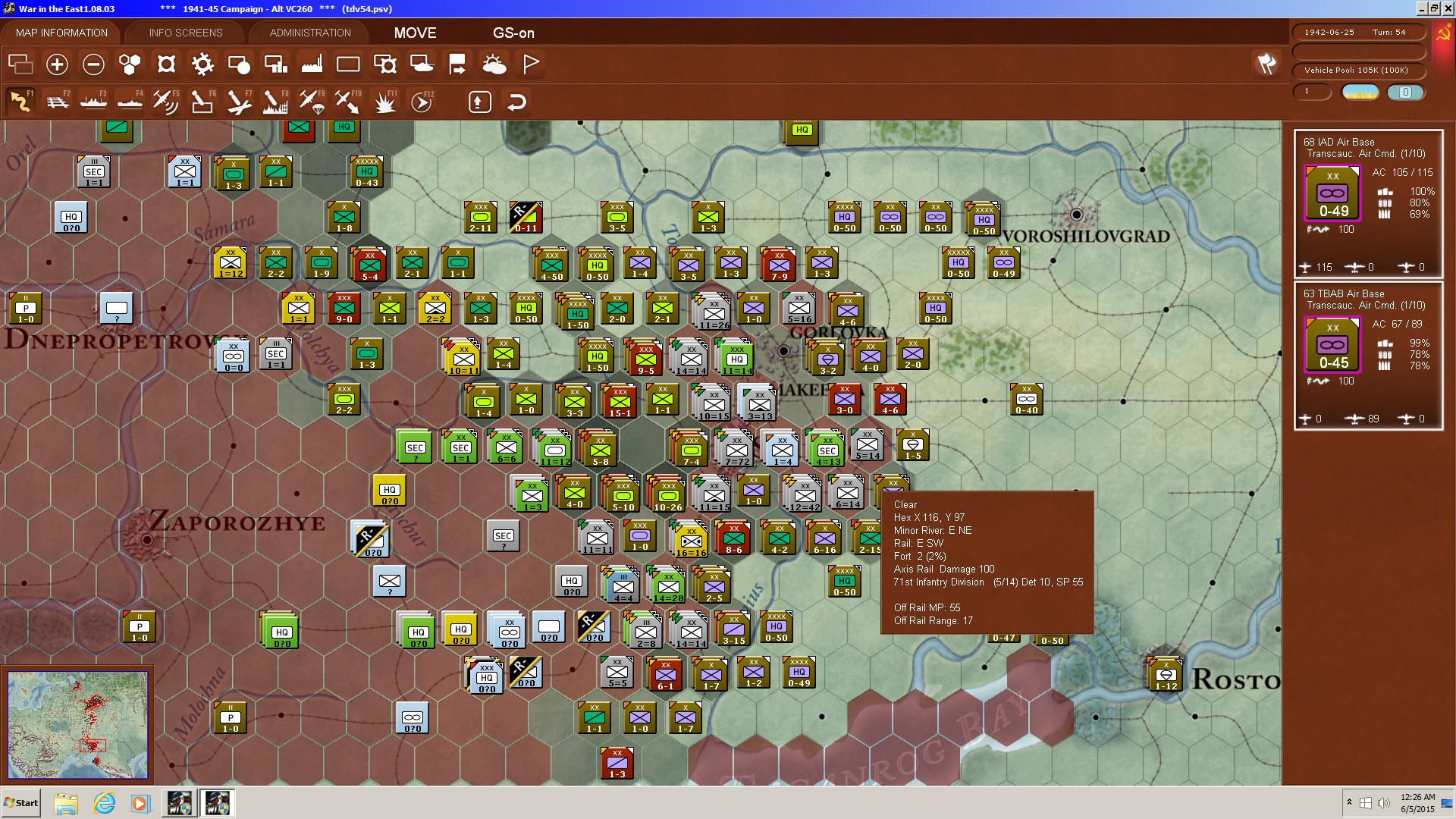The image size is (1456, 819).
Task: Select the F9 Air transport mode icon
Action: [x=312, y=102]
